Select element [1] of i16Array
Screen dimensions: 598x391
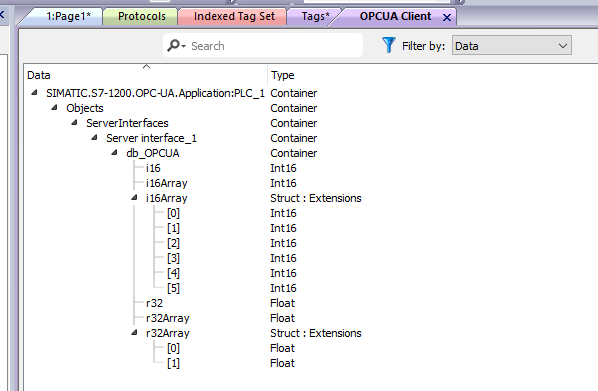click(173, 228)
